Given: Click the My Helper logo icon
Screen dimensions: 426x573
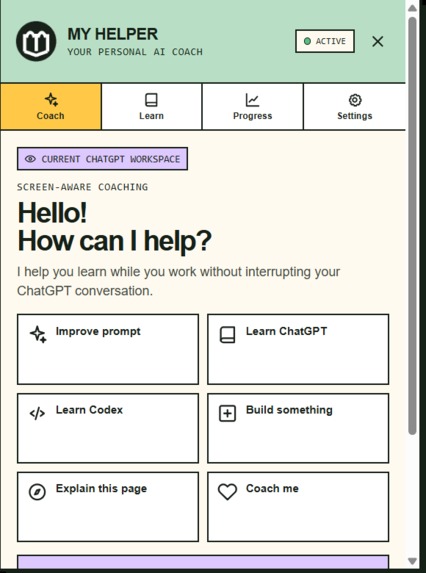Looking at the screenshot, I should 36,41.
